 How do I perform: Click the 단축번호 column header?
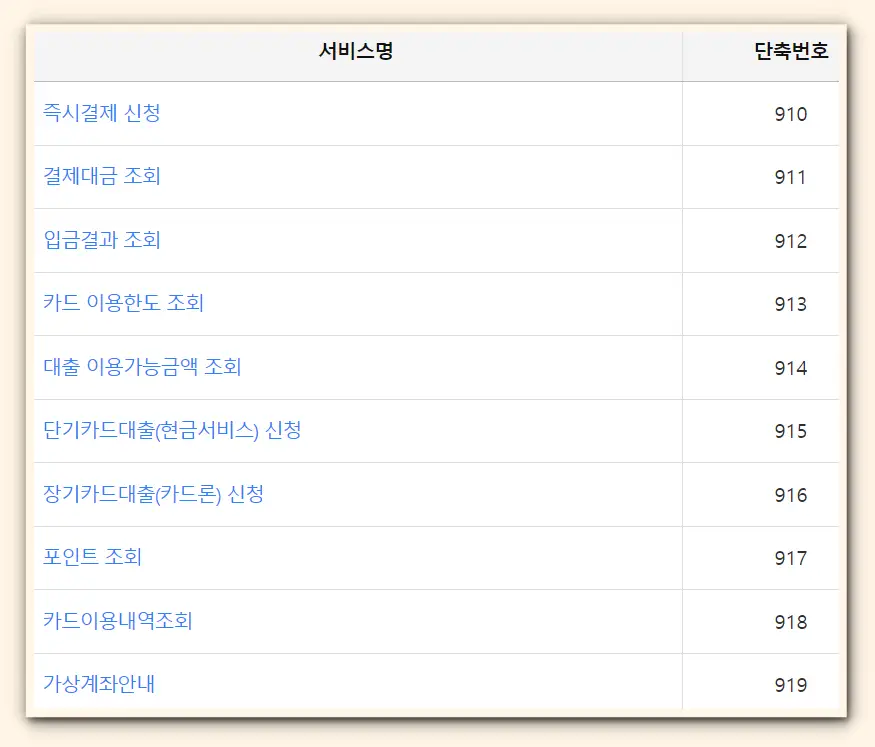tap(791, 51)
